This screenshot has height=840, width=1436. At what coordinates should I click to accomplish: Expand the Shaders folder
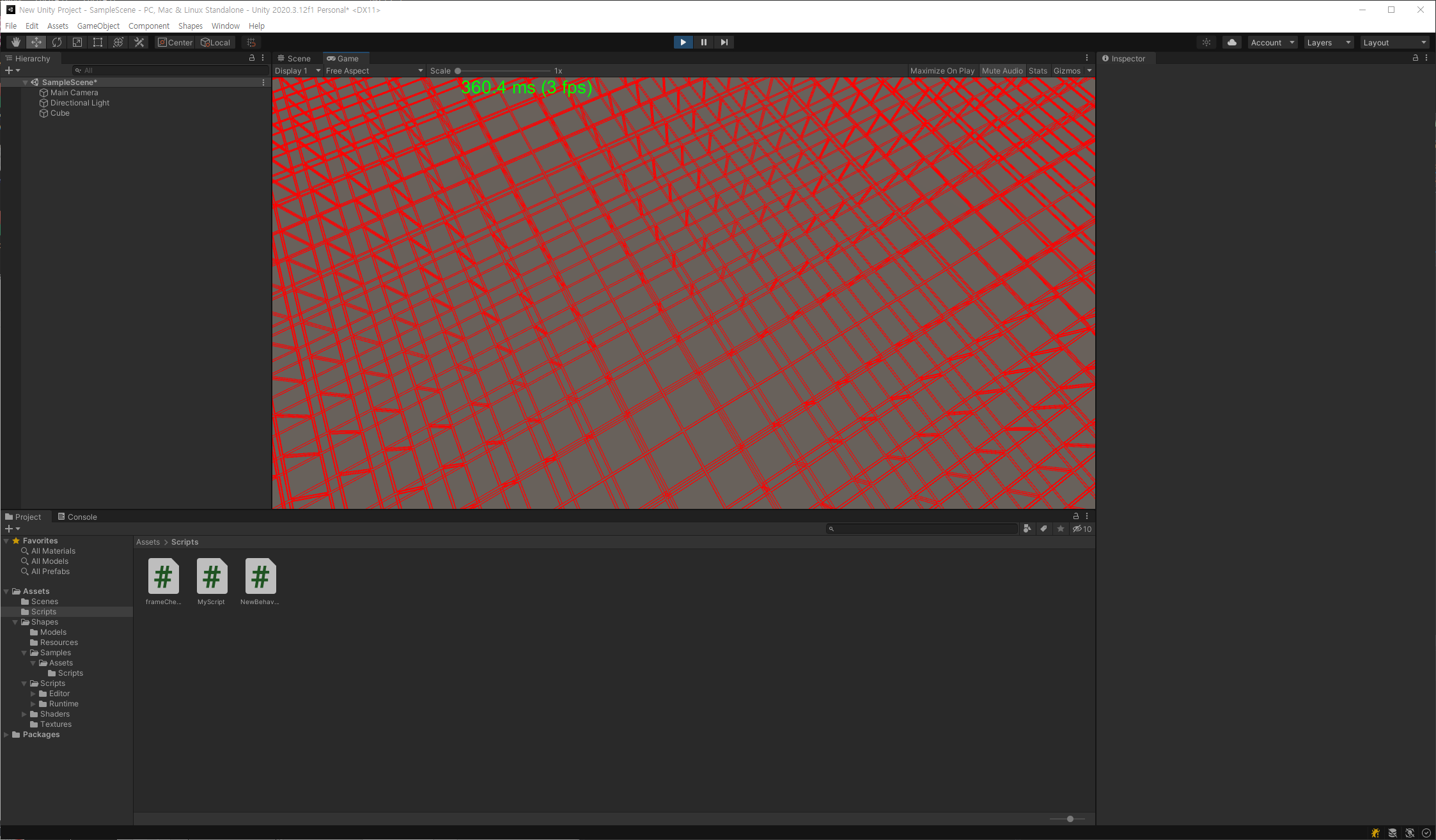click(x=24, y=714)
